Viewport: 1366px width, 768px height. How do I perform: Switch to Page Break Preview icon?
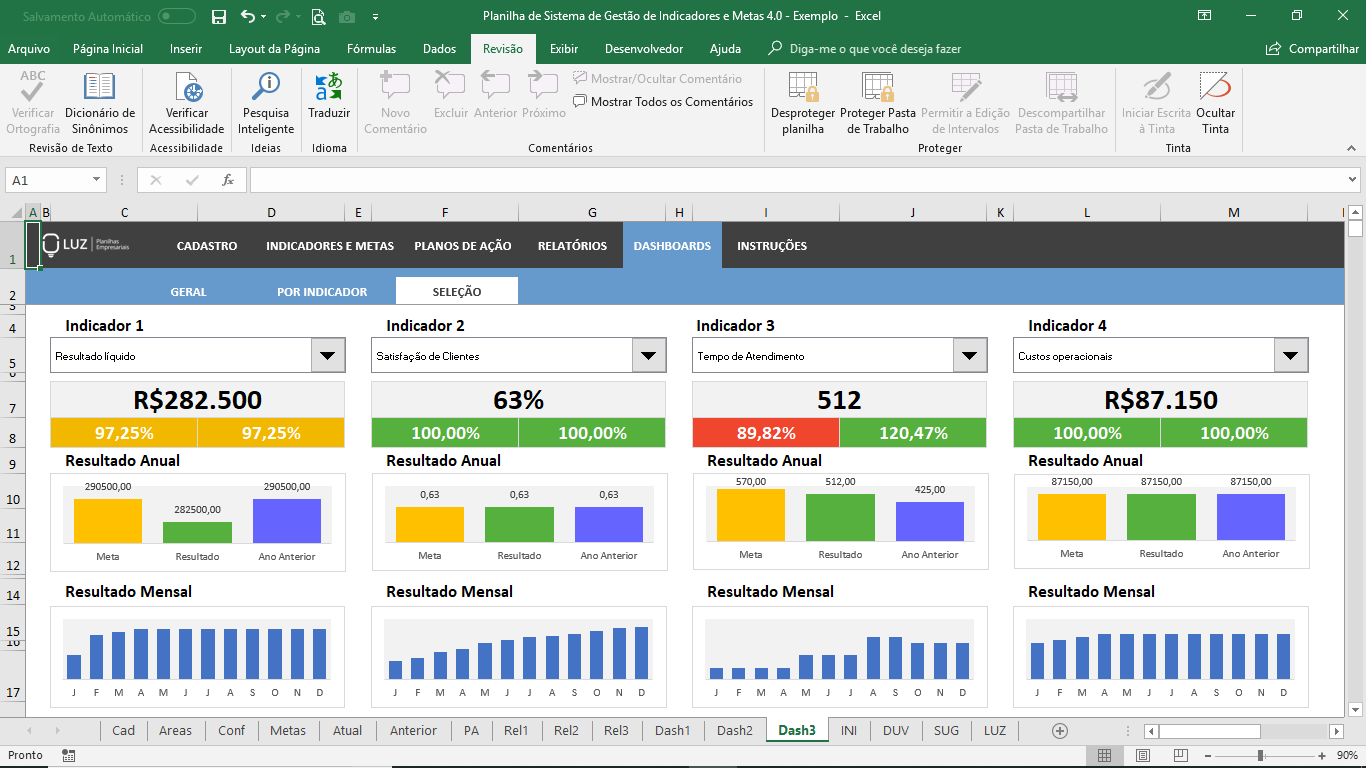tap(1181, 756)
